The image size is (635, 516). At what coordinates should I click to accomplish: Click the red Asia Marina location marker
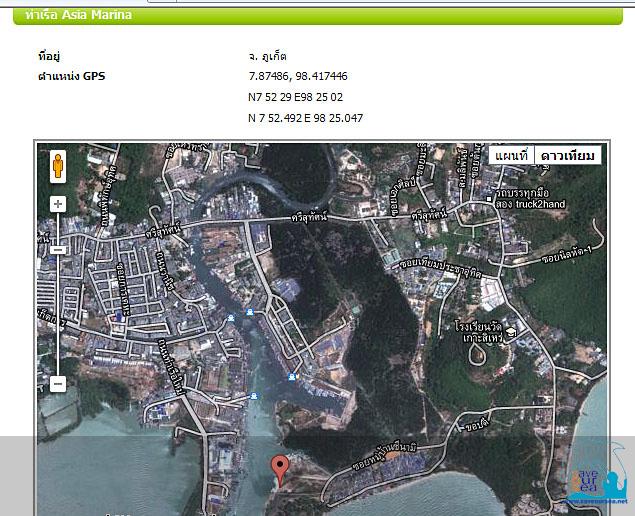pyautogui.click(x=281, y=467)
